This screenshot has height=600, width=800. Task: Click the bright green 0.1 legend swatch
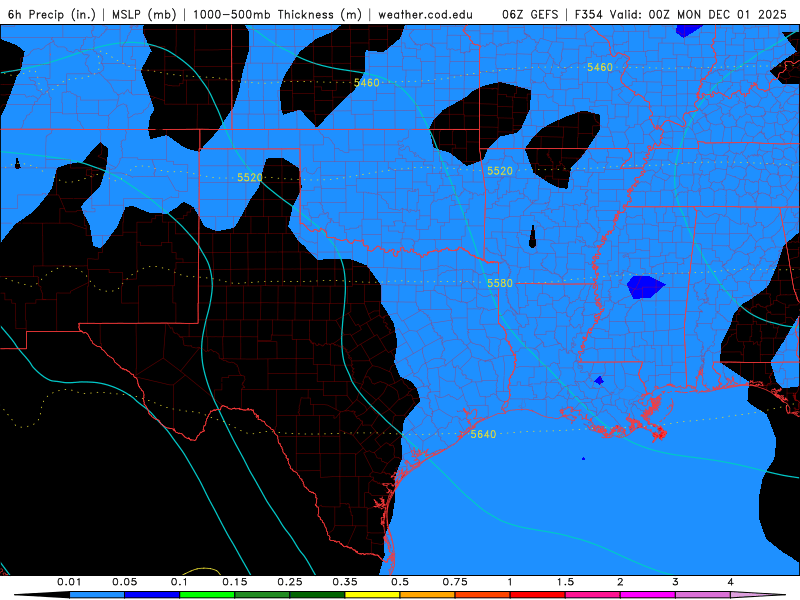click(x=207, y=595)
